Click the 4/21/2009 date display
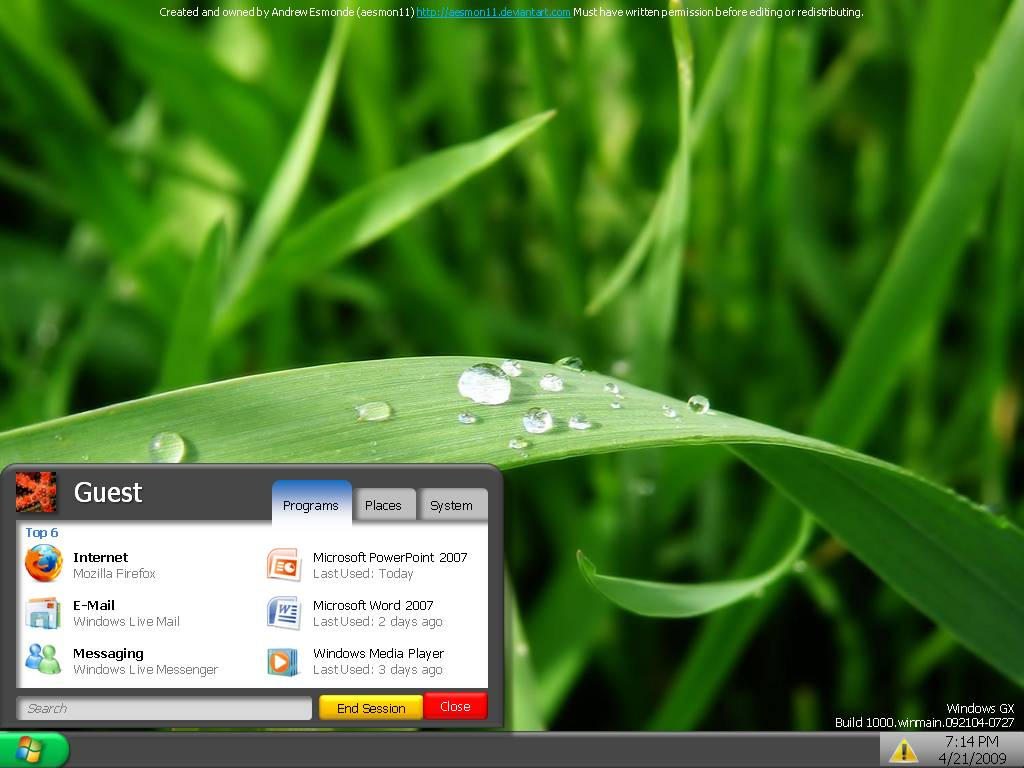Viewport: 1024px width, 768px height. (x=973, y=757)
